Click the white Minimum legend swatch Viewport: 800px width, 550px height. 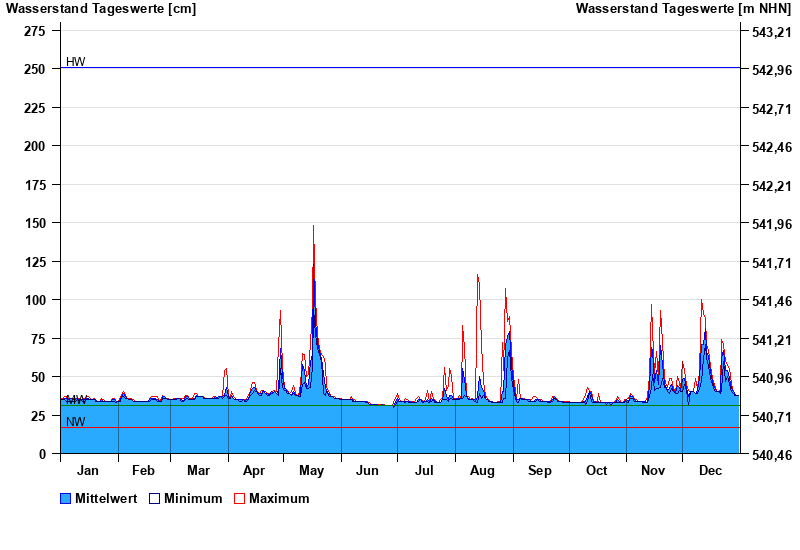154,498
